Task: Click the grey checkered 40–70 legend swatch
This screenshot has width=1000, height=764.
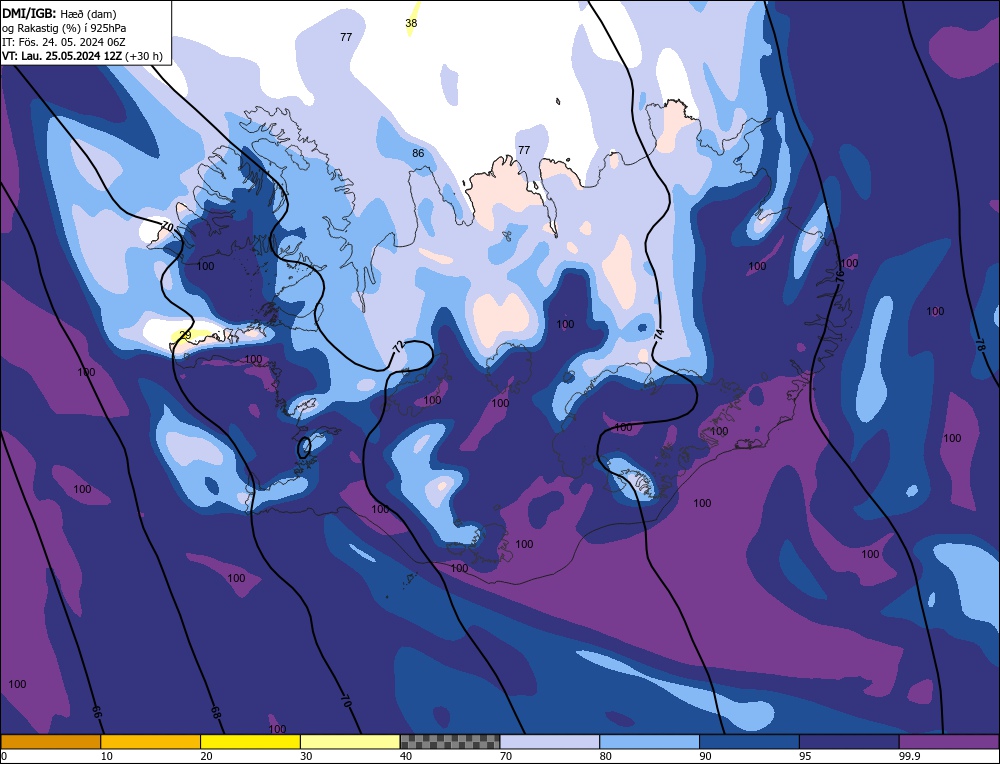Action: coord(450,742)
